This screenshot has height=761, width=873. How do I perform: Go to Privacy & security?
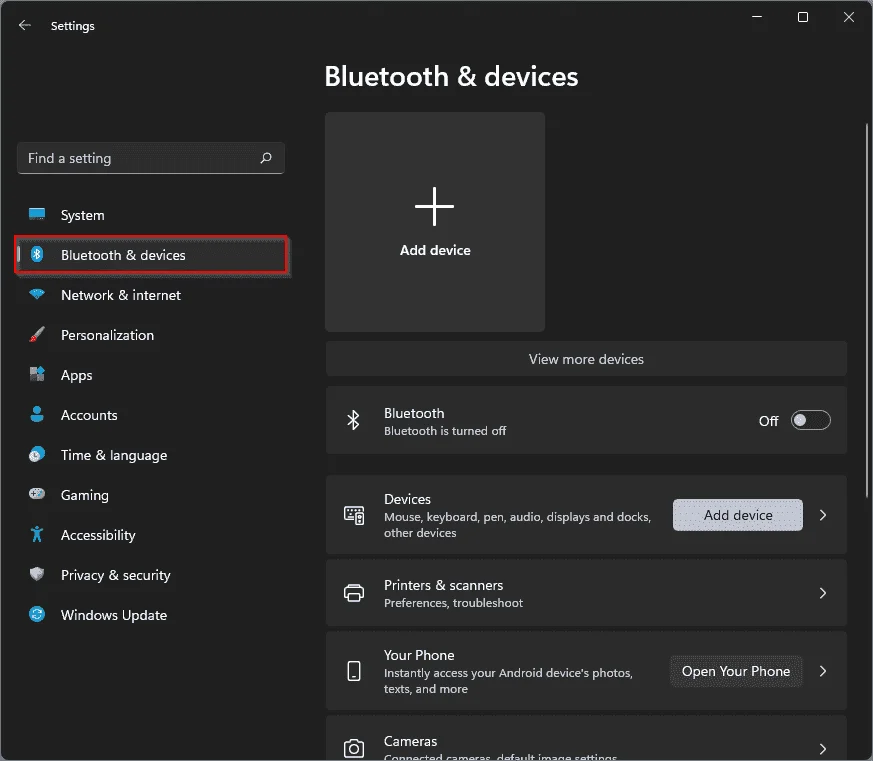(x=151, y=575)
